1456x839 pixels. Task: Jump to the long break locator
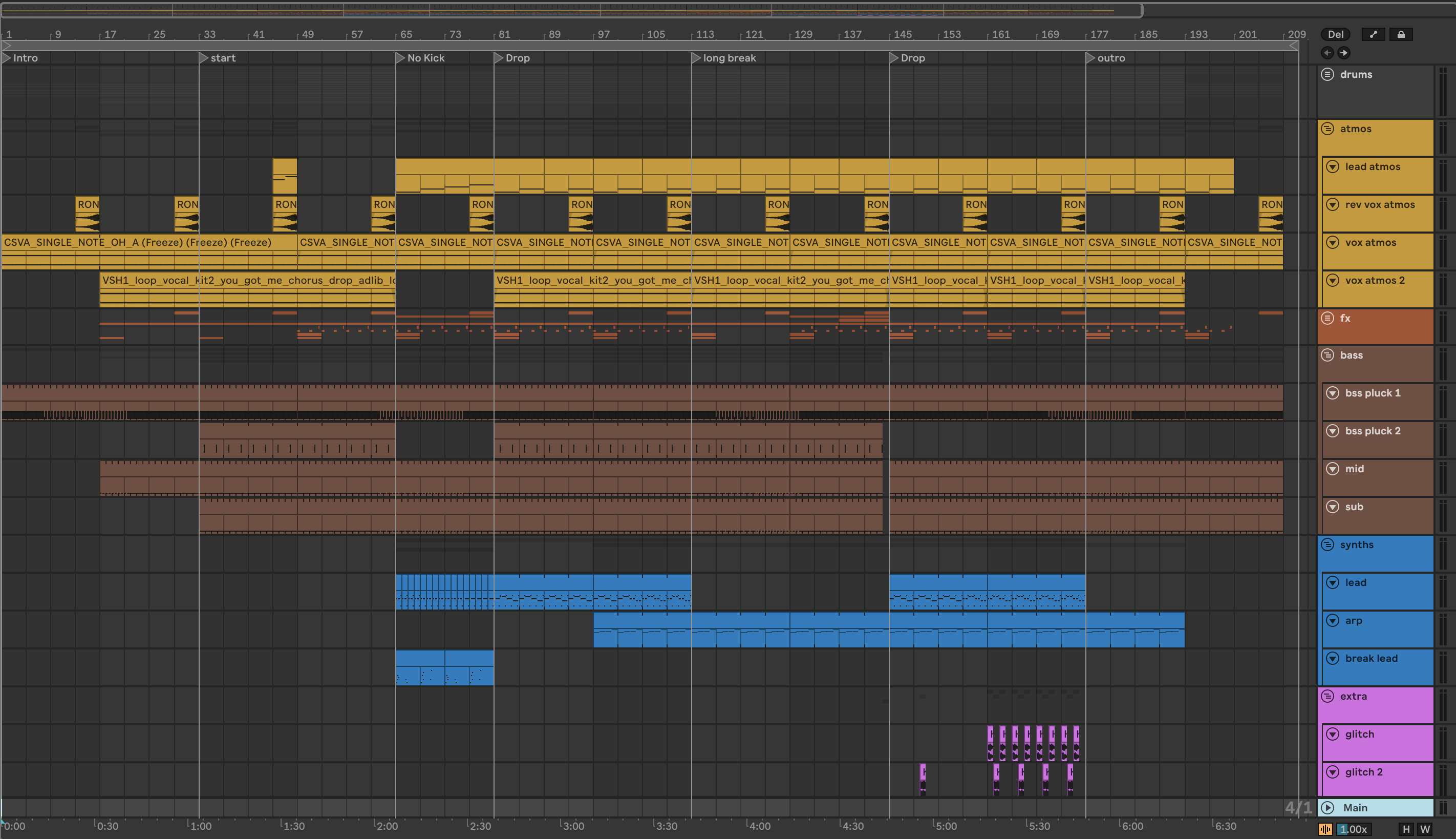(x=696, y=58)
